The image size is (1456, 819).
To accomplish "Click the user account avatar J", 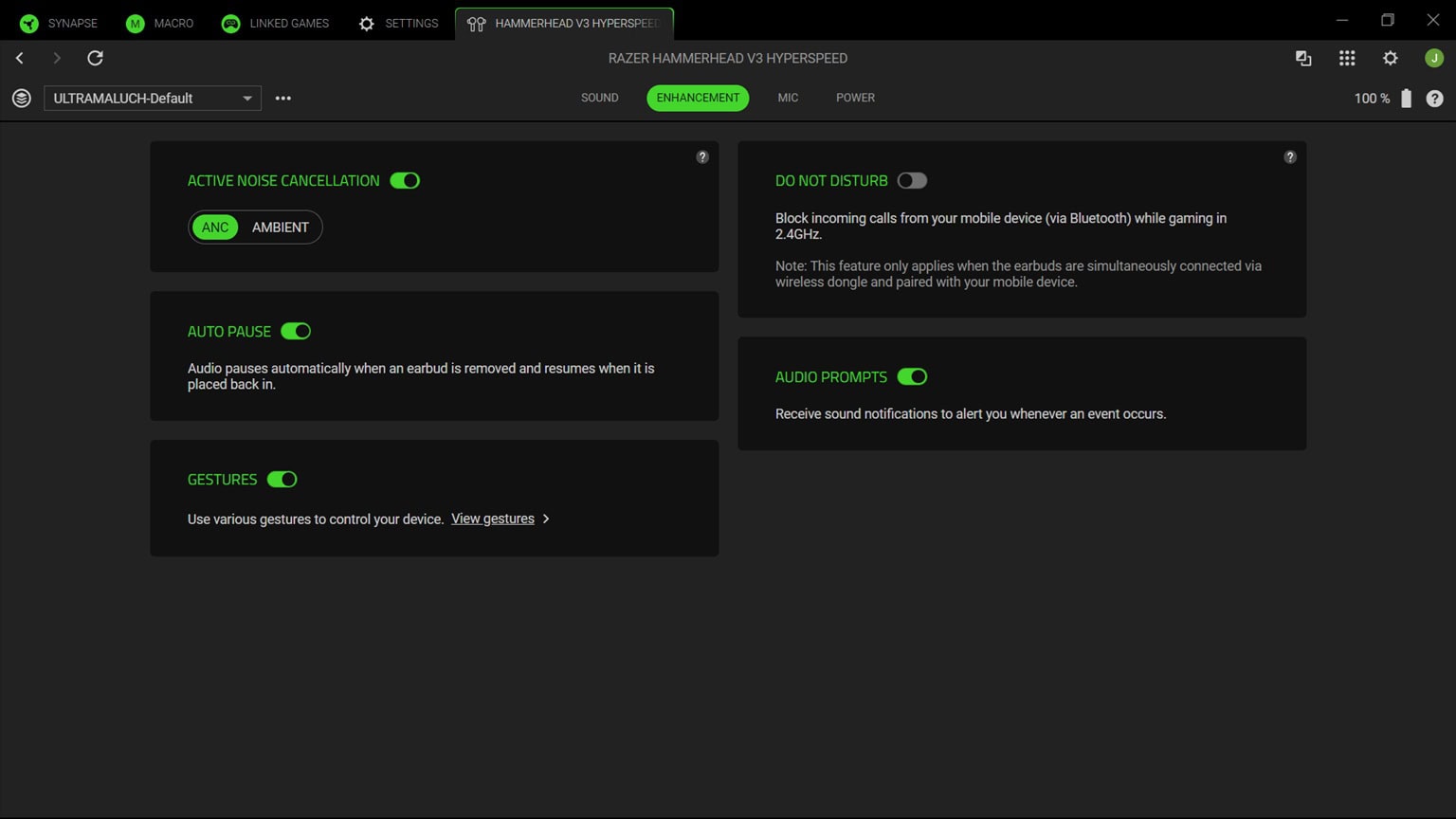I will pos(1434,58).
